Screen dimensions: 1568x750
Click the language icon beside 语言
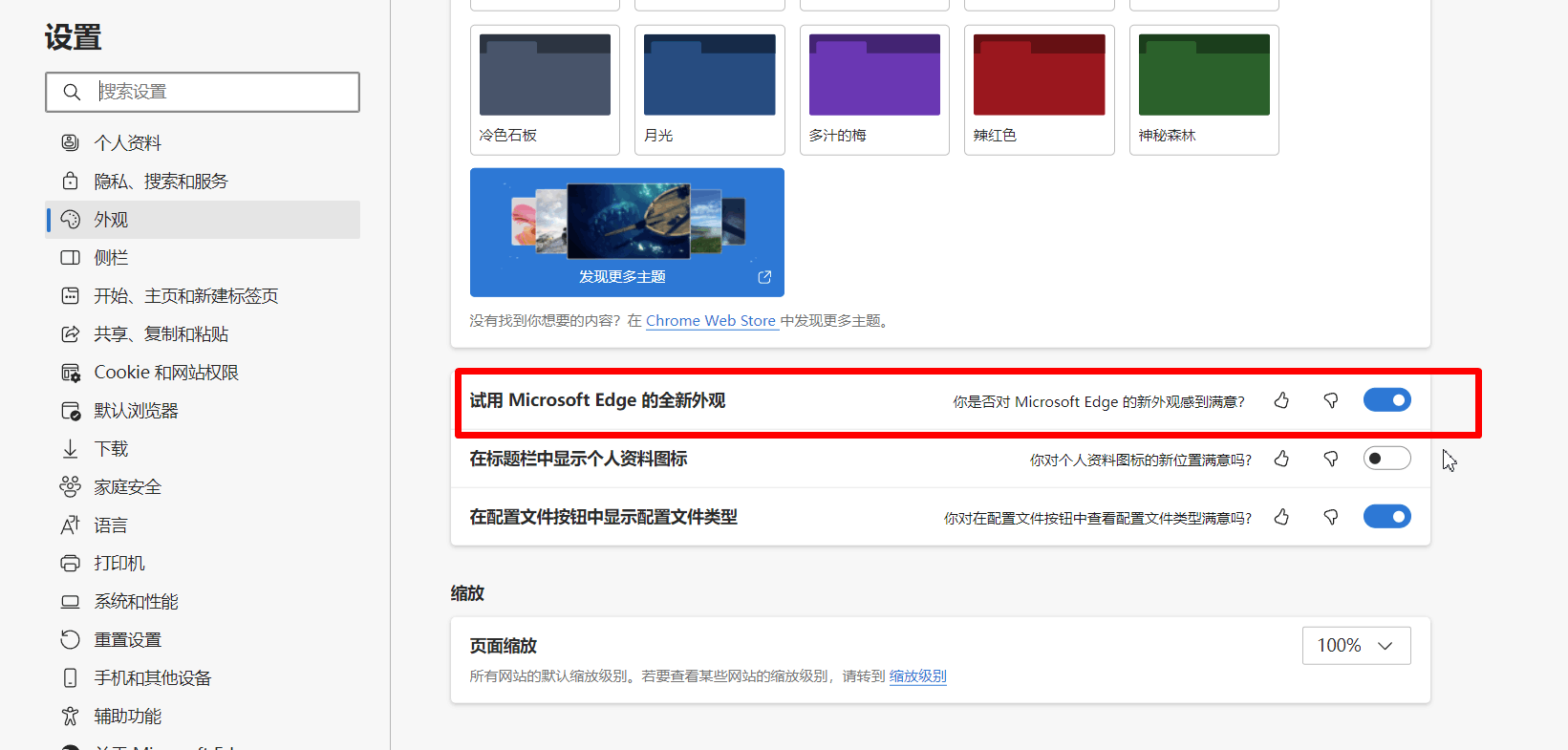coord(70,525)
